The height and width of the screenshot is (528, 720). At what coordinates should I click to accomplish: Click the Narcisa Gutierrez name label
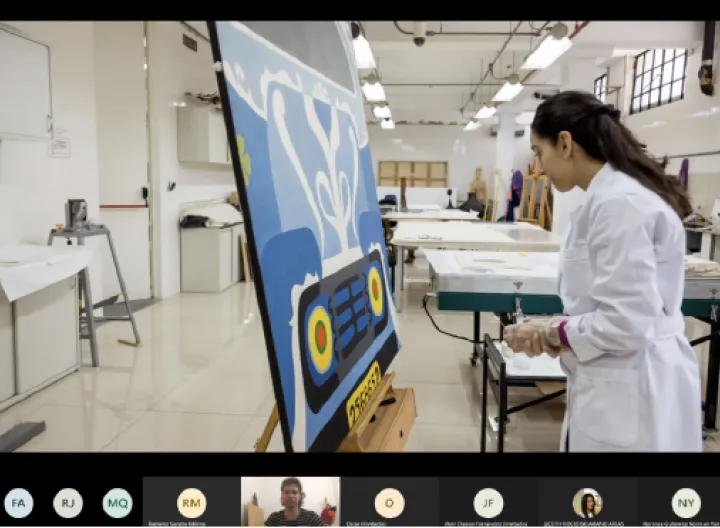686,522
